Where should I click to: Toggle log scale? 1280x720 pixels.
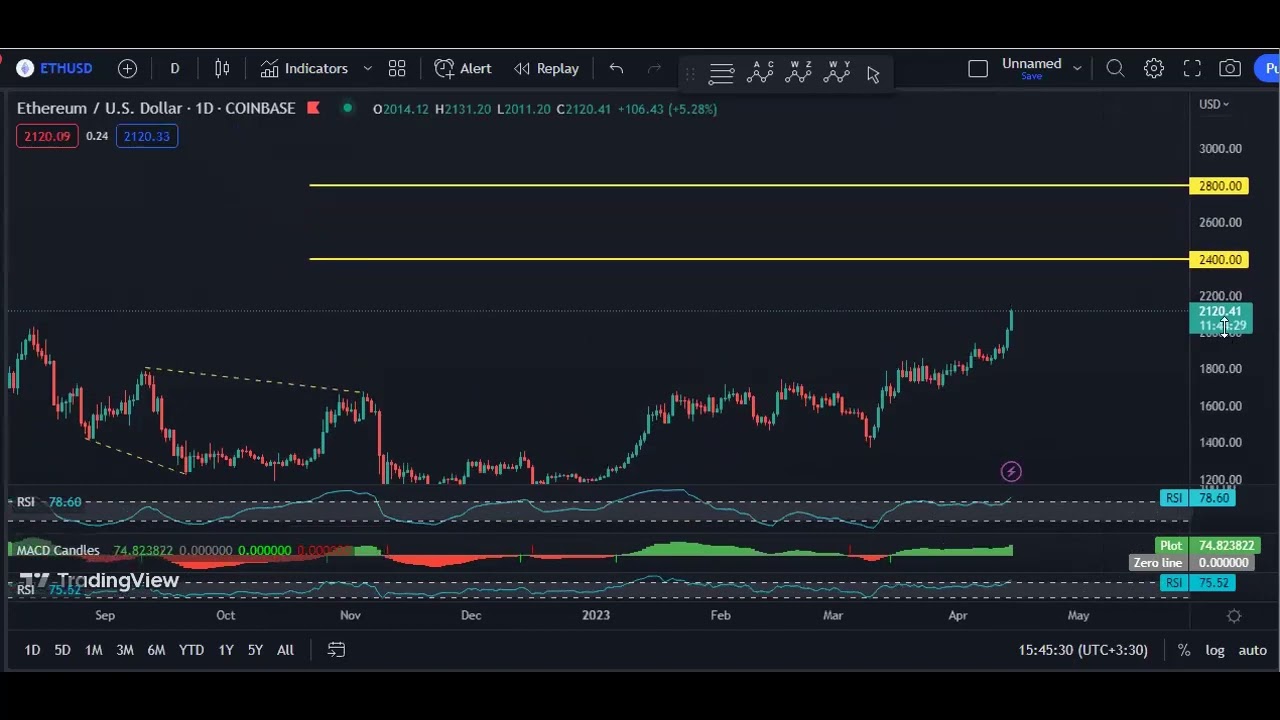point(1215,650)
